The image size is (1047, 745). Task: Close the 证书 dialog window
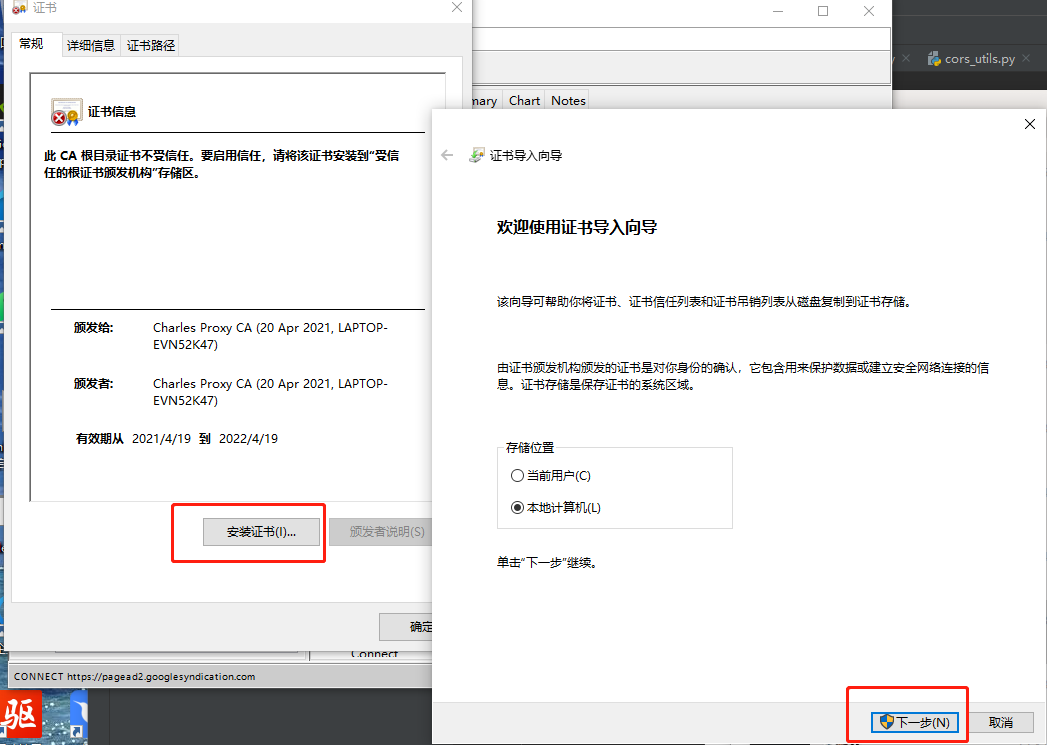point(457,7)
